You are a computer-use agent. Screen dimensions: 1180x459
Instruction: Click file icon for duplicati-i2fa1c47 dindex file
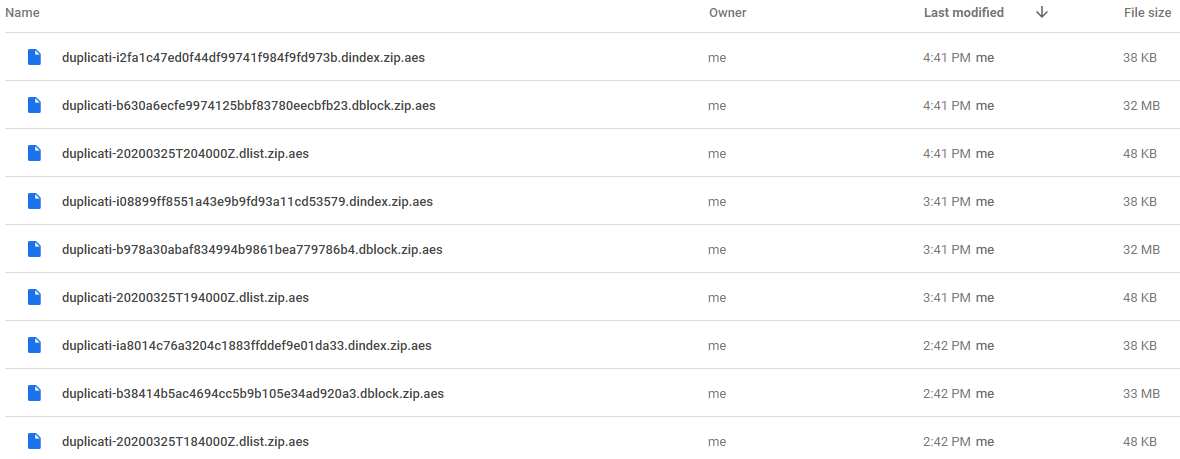pyautogui.click(x=34, y=57)
